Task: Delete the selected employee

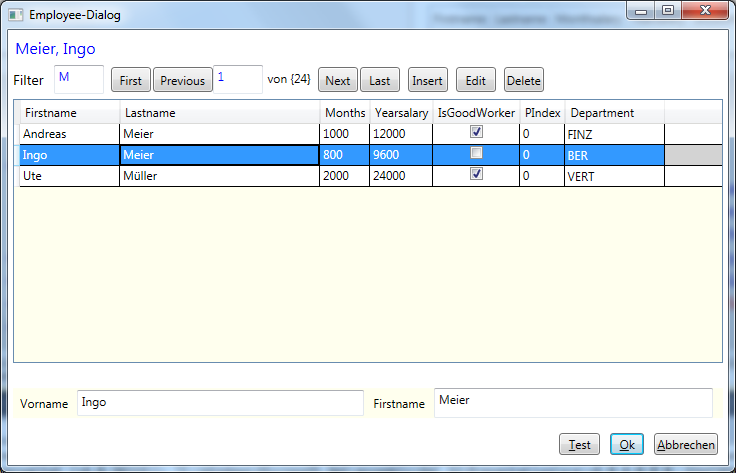Action: click(523, 81)
